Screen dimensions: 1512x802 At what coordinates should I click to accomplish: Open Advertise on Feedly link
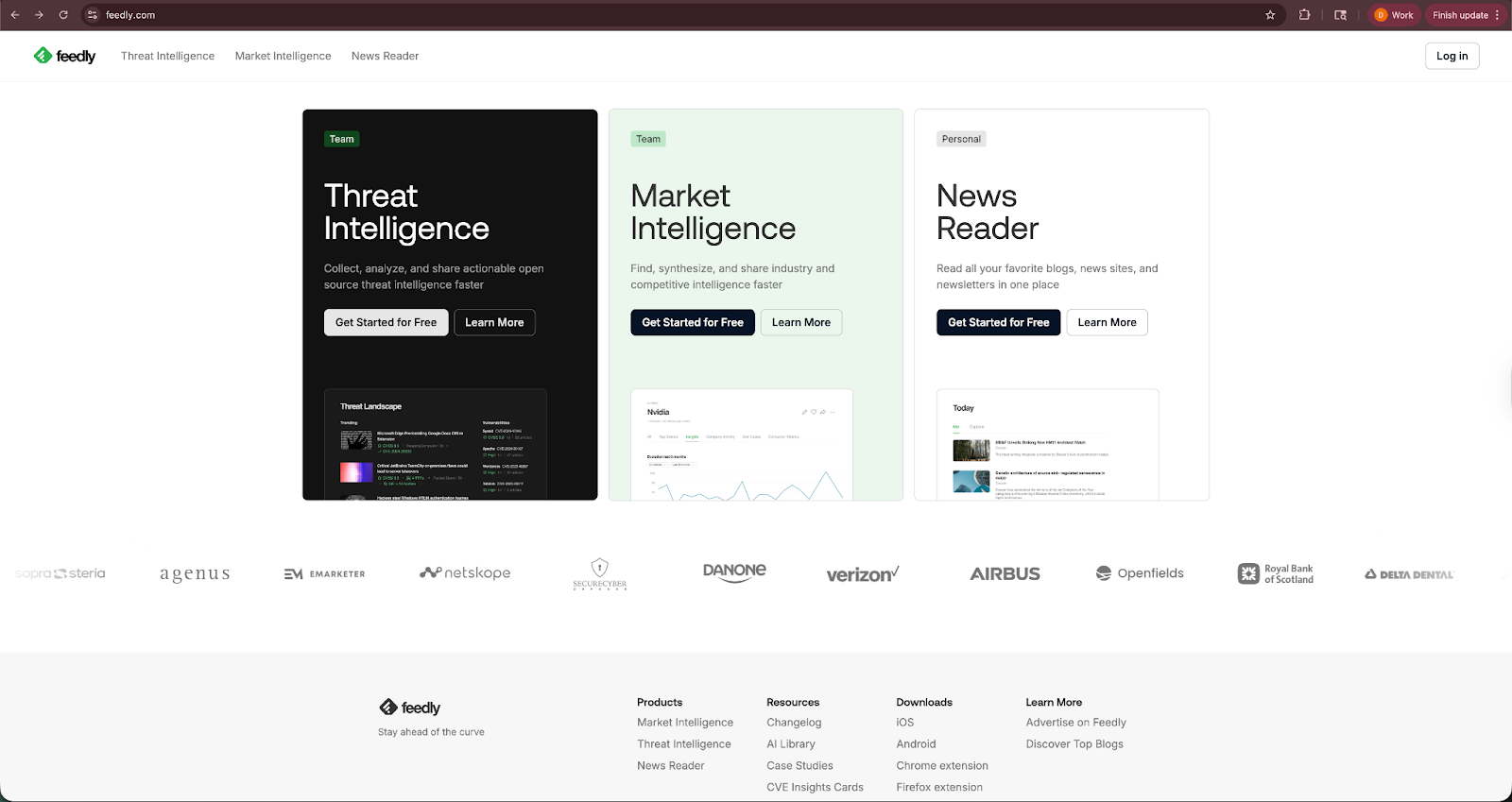point(1076,723)
